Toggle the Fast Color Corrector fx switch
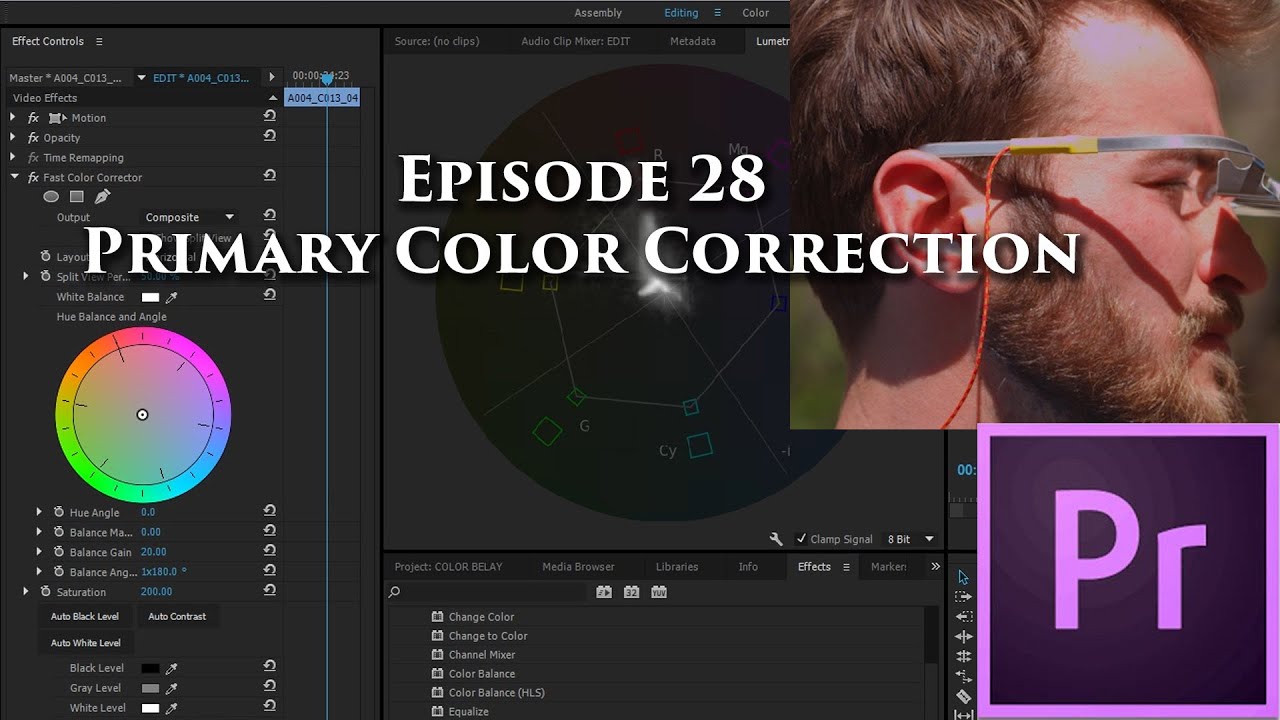Screen dimensions: 1280x720 [34, 177]
